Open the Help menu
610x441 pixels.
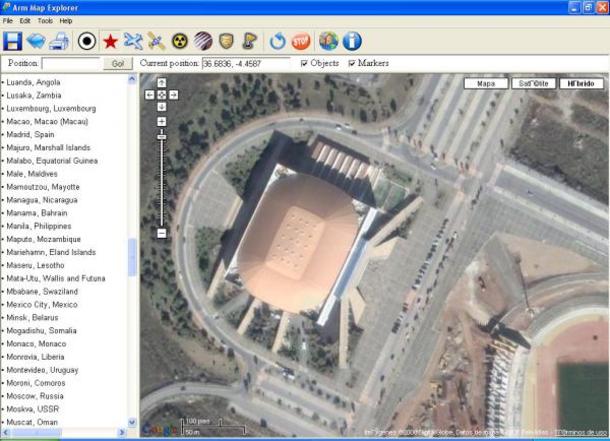click(66, 21)
